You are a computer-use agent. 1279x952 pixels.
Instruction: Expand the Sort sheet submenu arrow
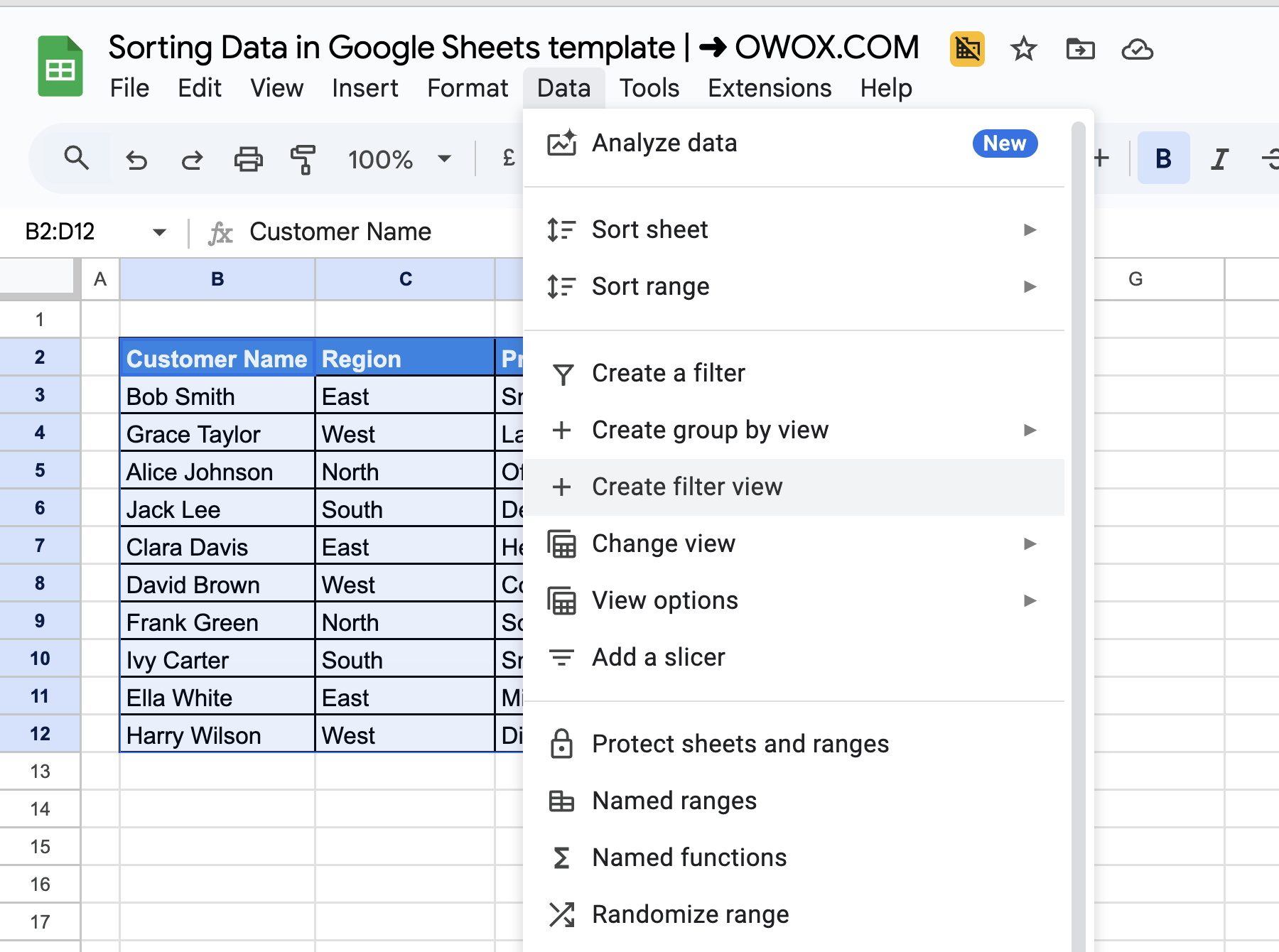coord(1030,229)
